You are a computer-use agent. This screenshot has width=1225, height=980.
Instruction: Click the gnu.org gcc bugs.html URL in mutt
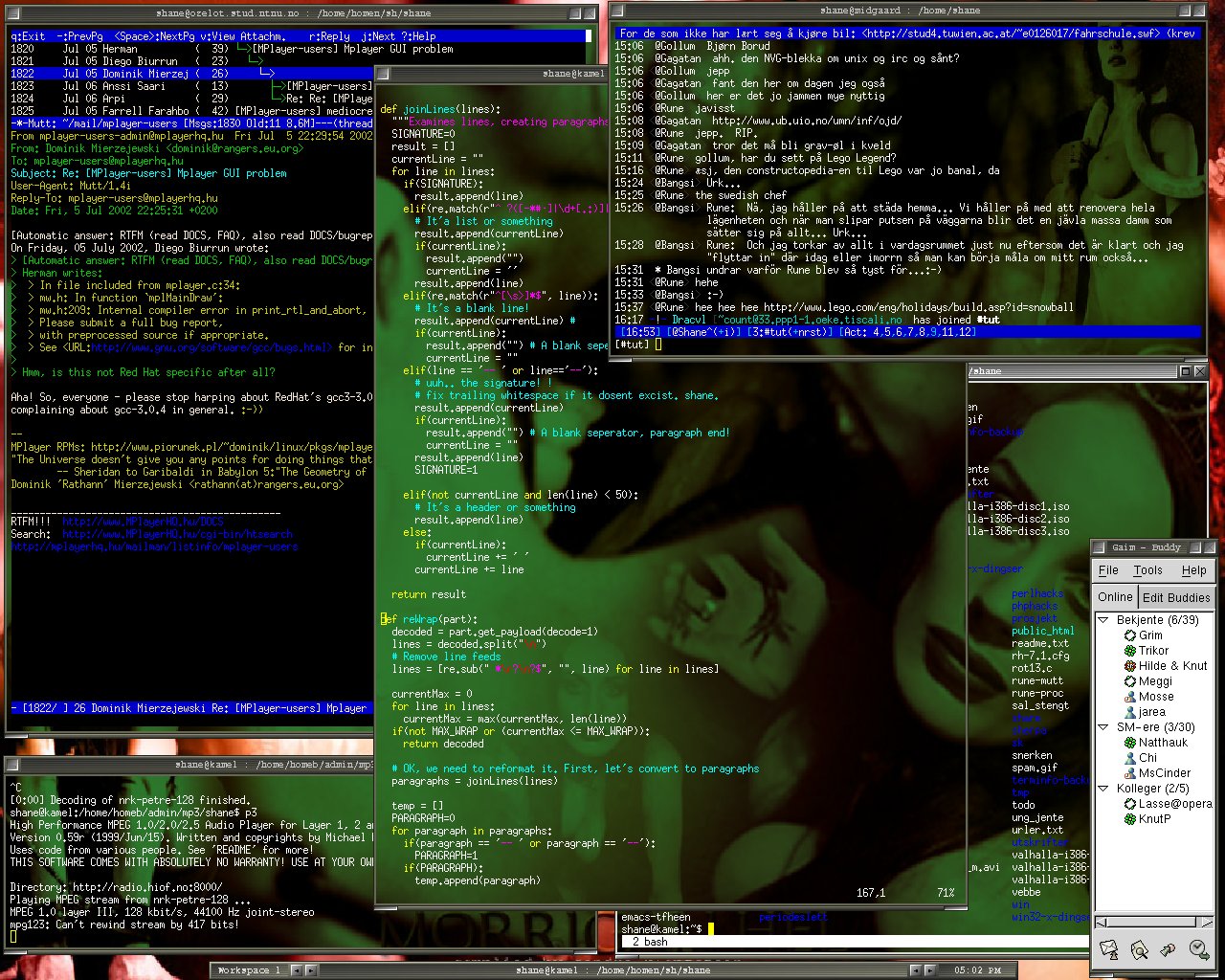click(x=212, y=347)
